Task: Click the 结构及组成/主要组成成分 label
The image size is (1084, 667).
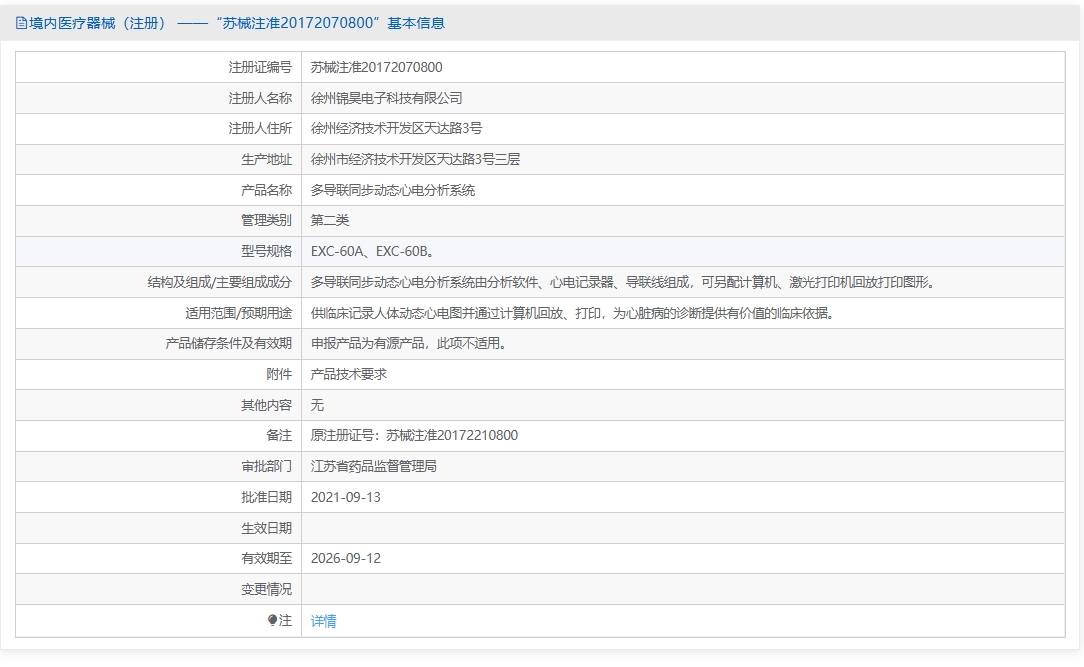Action: tap(220, 282)
